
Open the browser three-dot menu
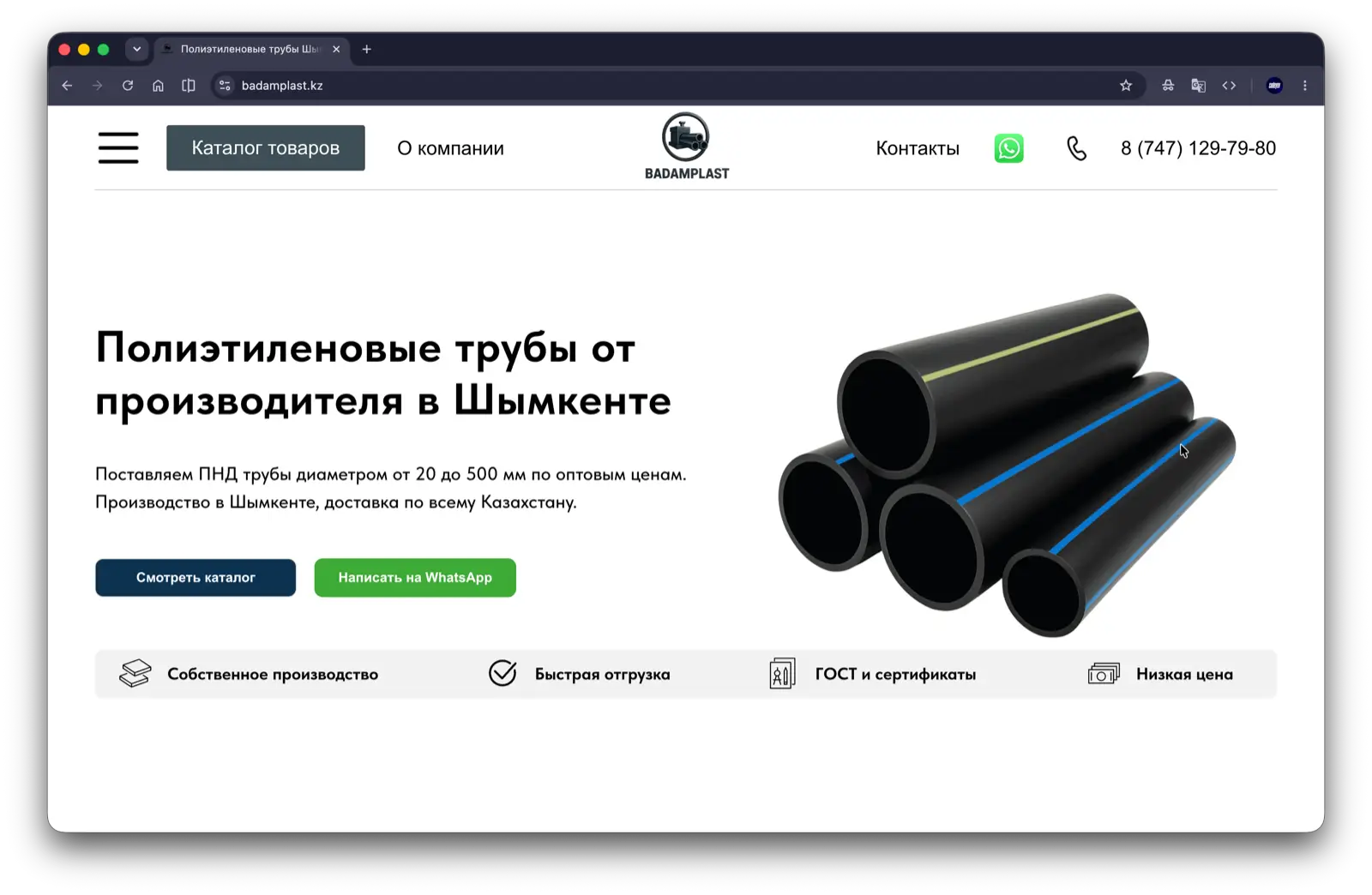click(x=1305, y=86)
